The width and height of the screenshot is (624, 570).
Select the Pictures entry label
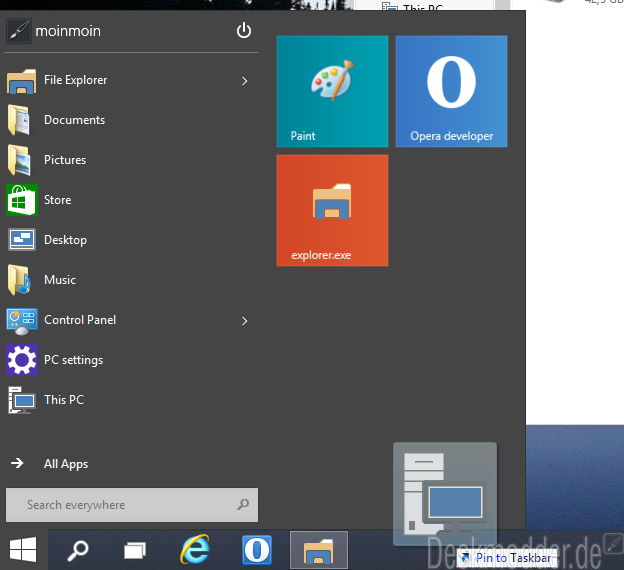65,160
